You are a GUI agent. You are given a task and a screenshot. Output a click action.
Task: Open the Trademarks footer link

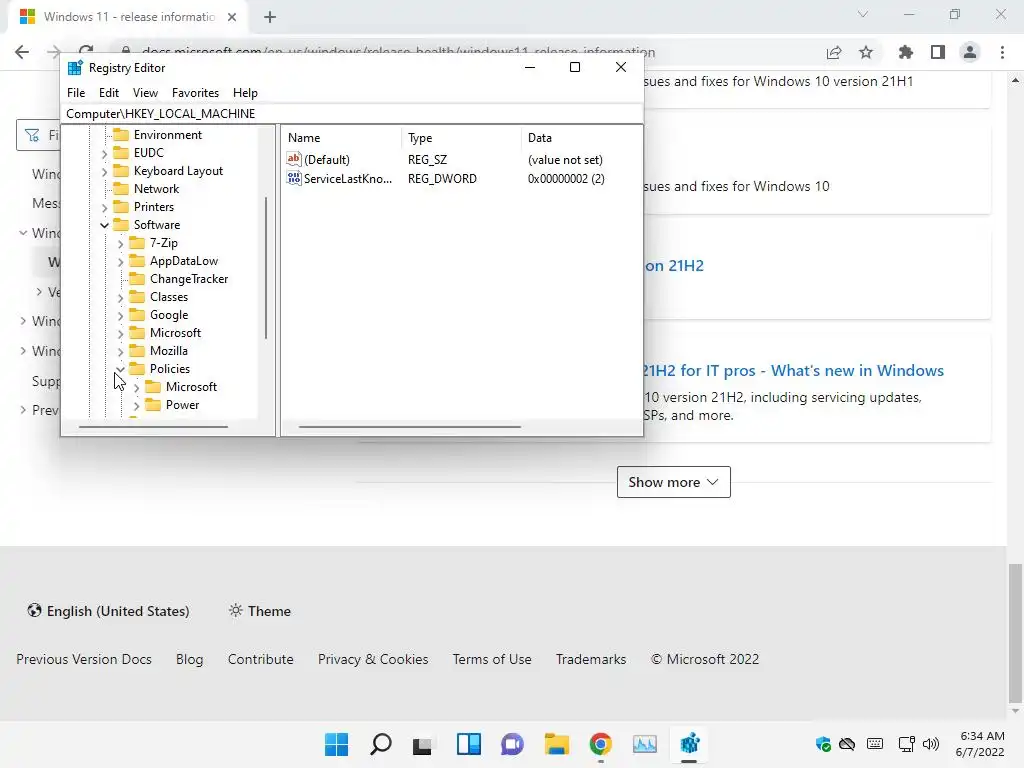[591, 659]
